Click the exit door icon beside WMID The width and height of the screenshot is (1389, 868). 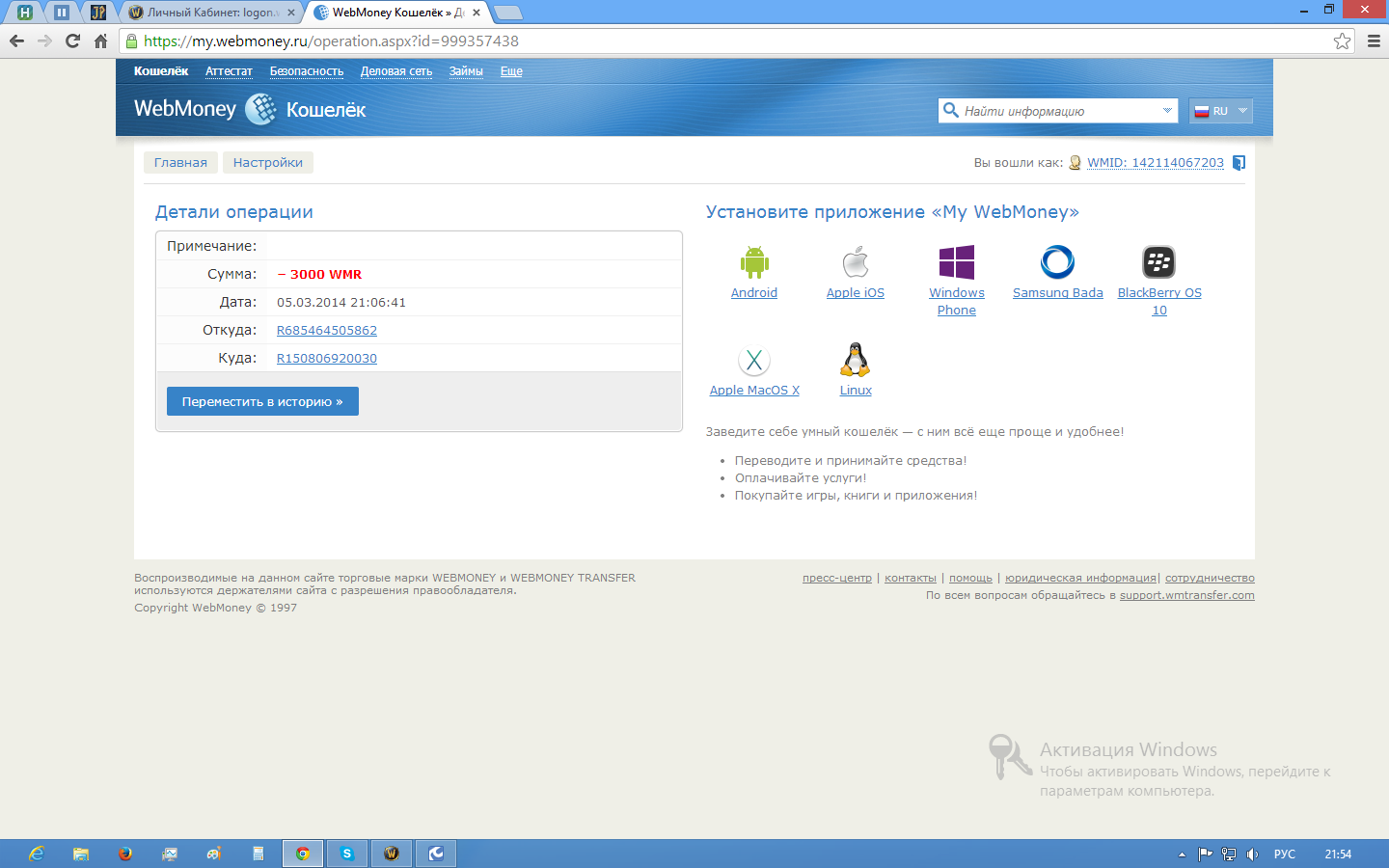pos(1239,163)
